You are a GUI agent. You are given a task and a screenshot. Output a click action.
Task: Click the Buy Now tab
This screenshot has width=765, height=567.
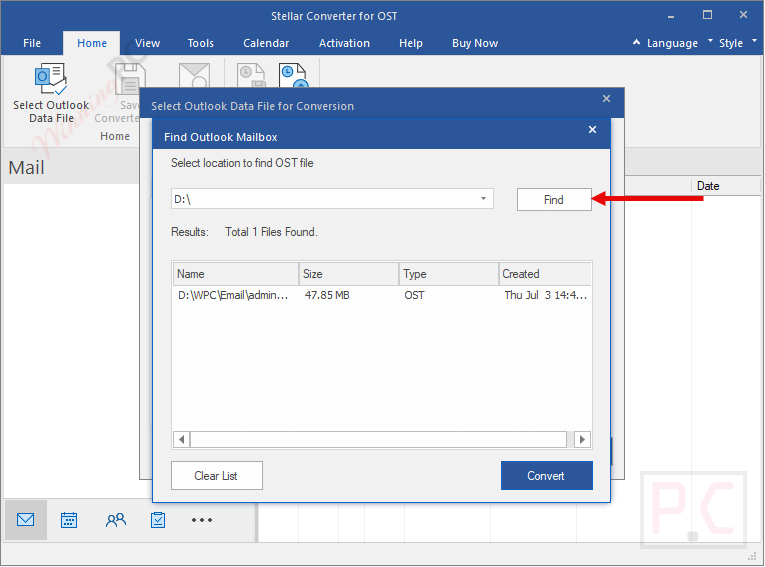point(475,43)
